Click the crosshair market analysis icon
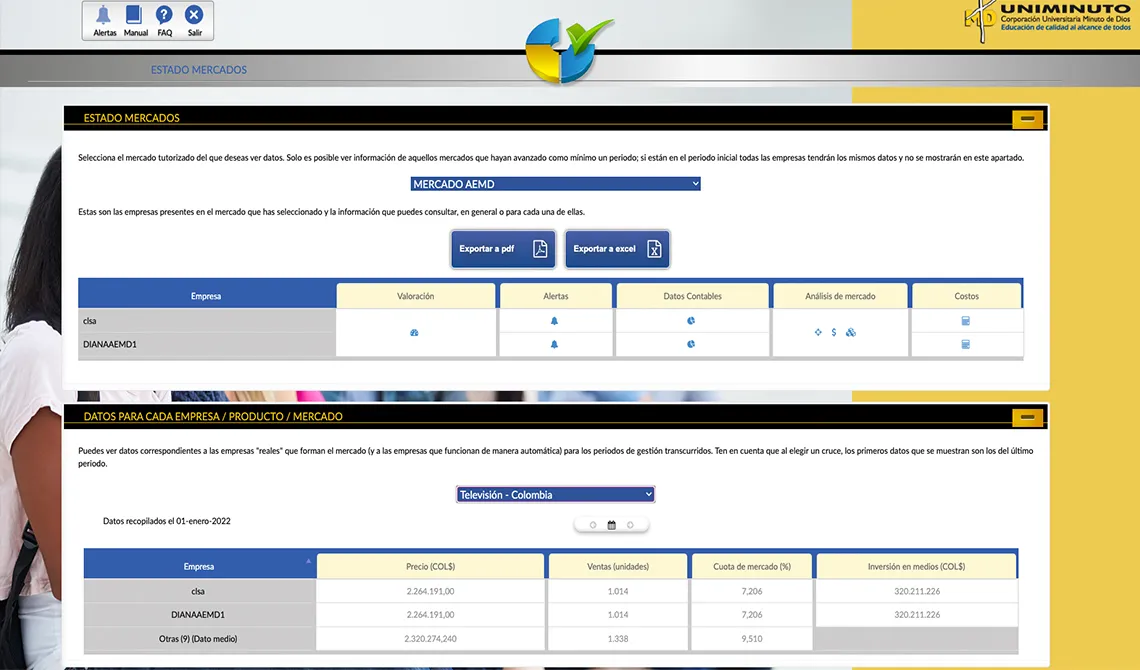1140x670 pixels. click(818, 332)
